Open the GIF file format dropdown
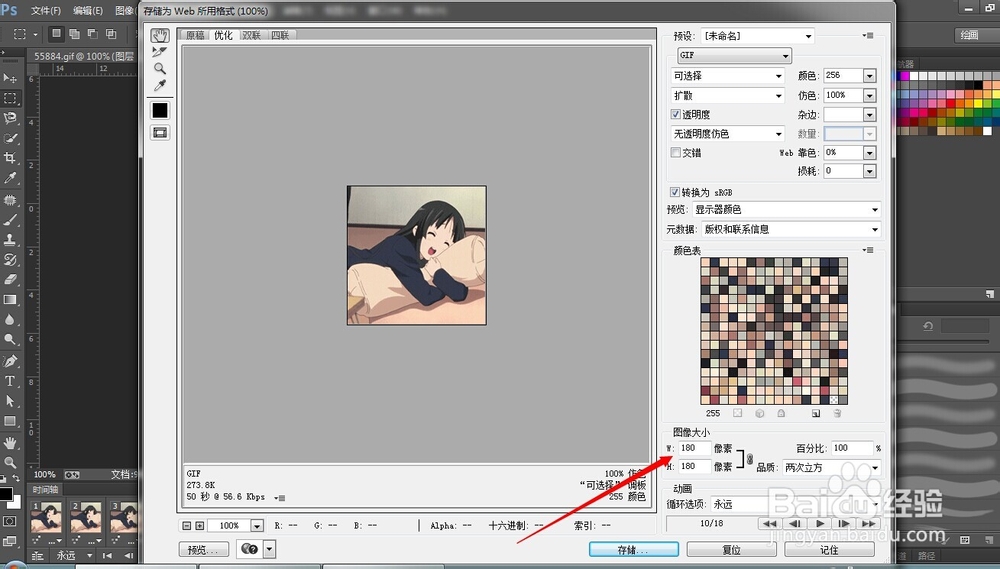The image size is (1000, 569). [x=734, y=55]
